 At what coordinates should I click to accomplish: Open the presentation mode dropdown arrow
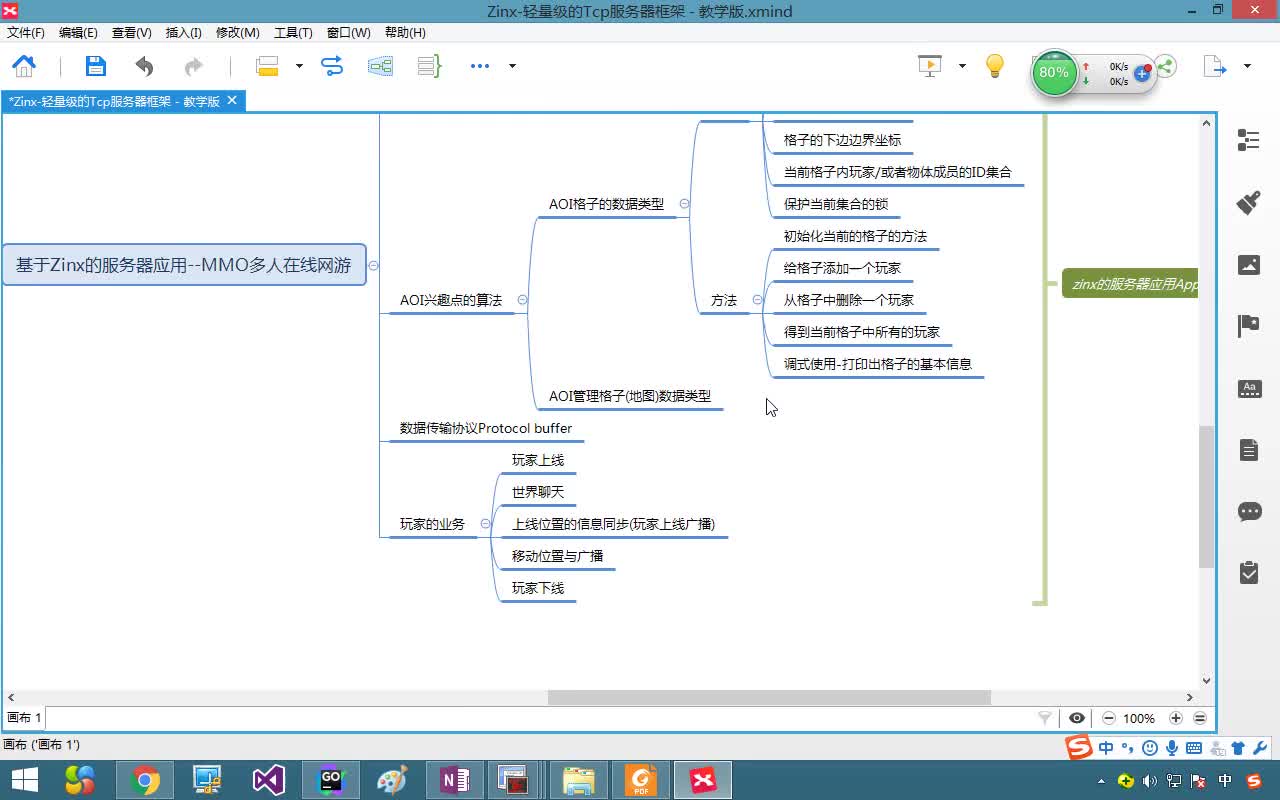click(962, 66)
